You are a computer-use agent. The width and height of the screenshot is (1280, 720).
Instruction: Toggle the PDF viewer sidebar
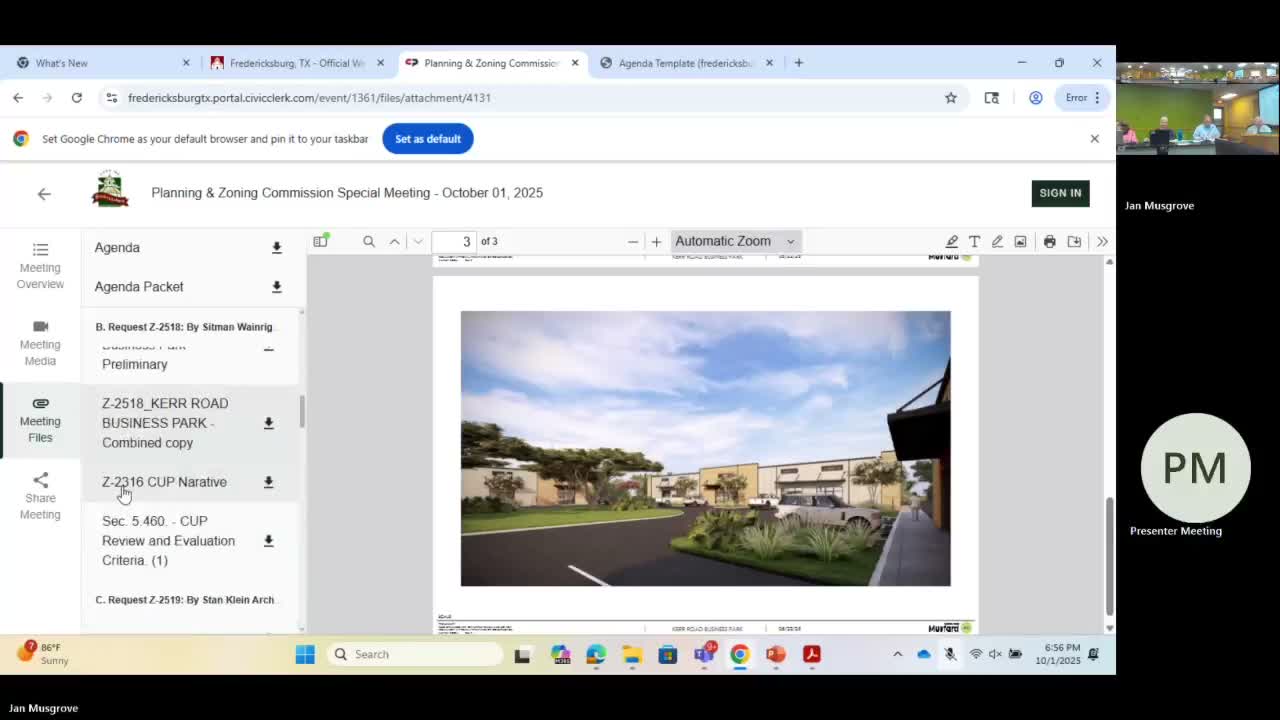[320, 241]
